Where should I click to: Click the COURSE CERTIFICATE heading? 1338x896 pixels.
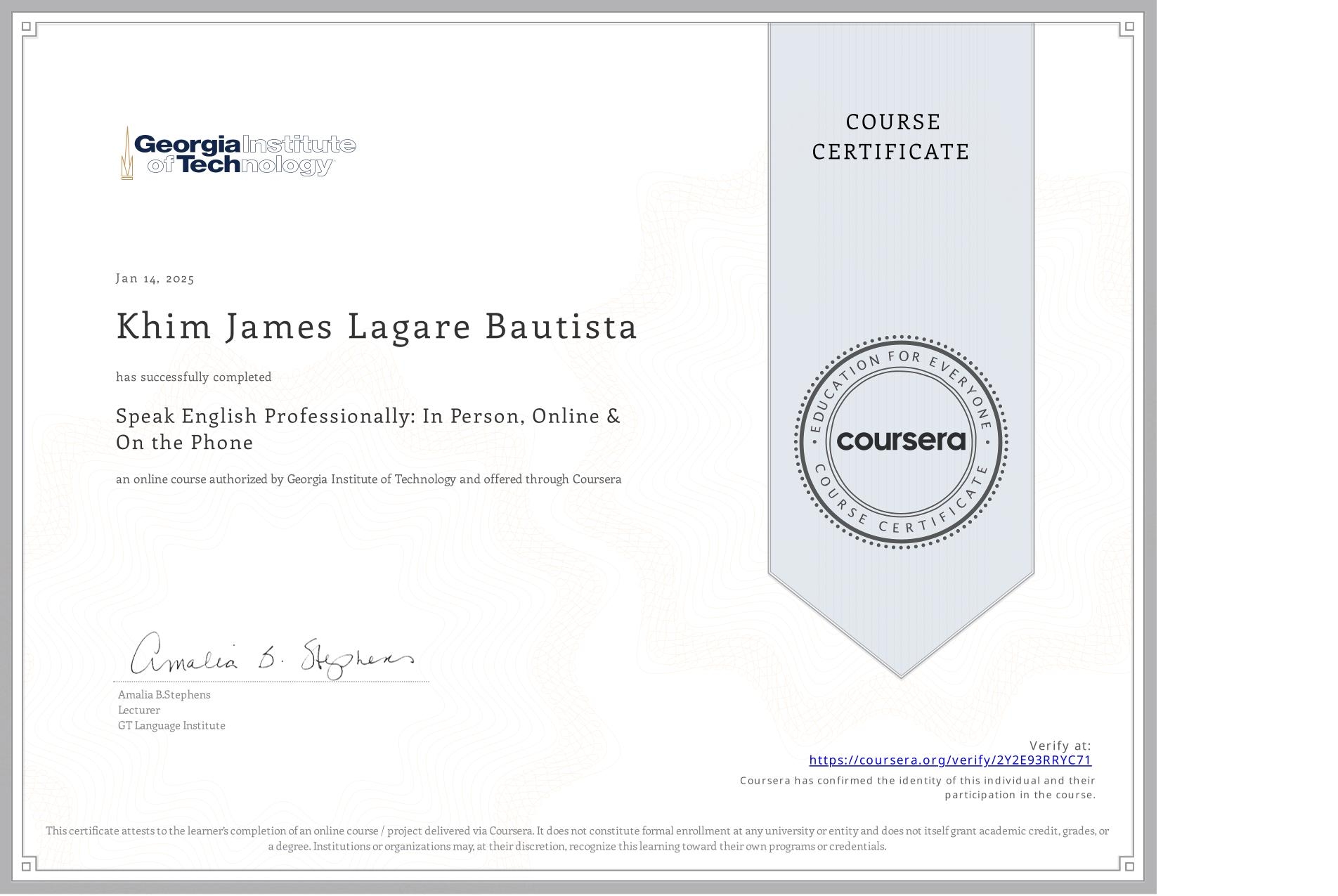tap(891, 137)
